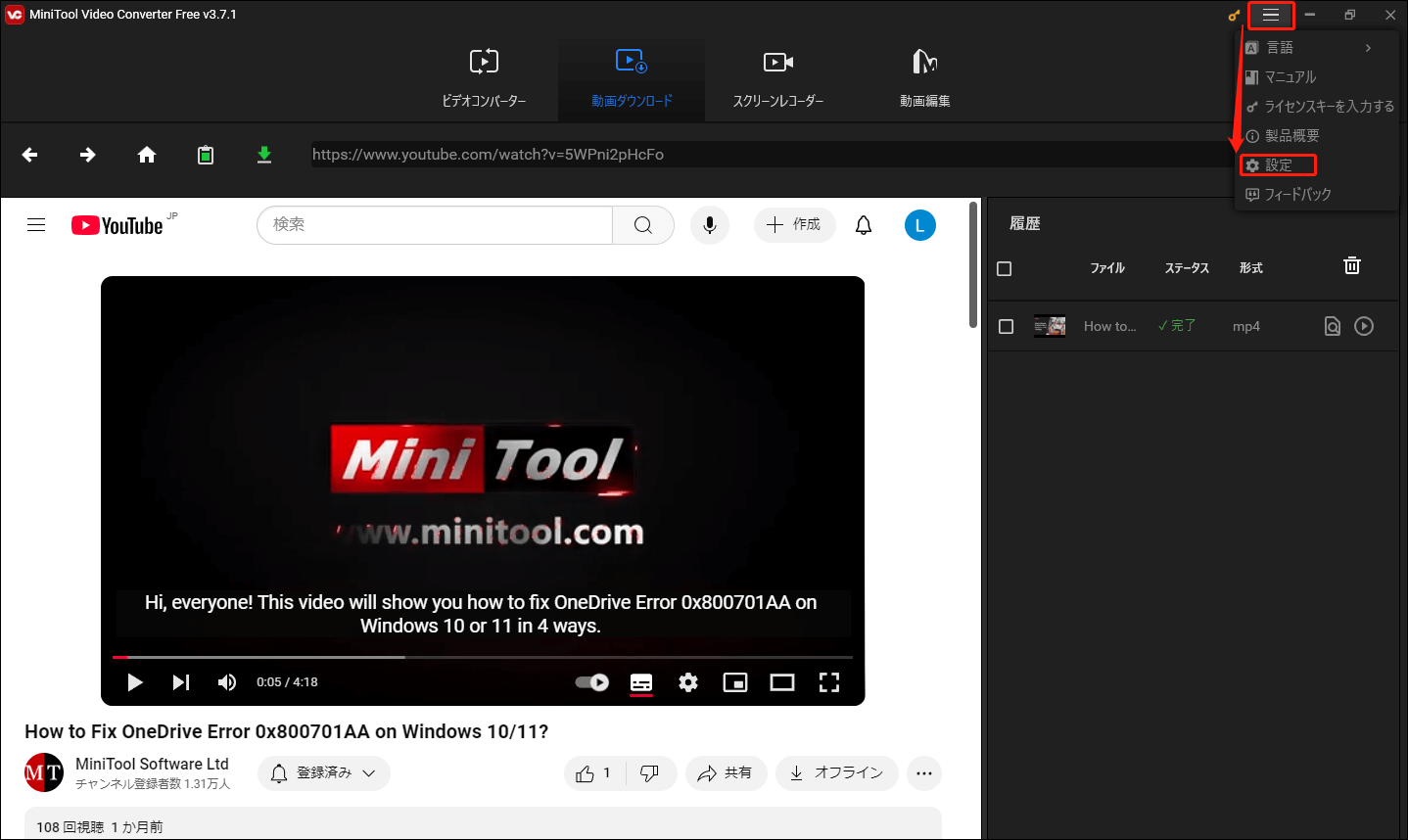The width and height of the screenshot is (1408, 840).
Task: Click the browser vertical scrollbar
Action: pos(973,264)
